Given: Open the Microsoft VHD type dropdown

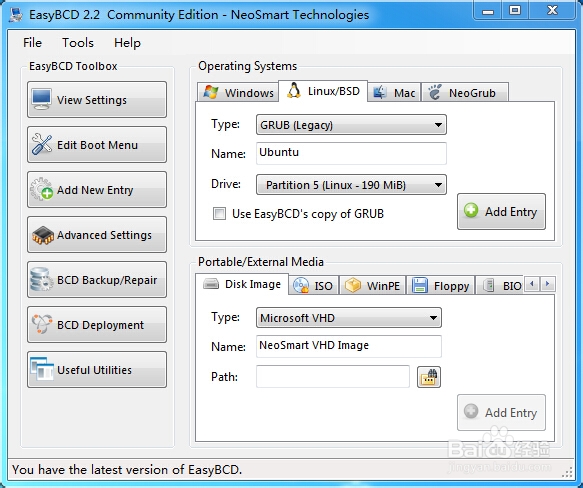Looking at the screenshot, I should 349,318.
